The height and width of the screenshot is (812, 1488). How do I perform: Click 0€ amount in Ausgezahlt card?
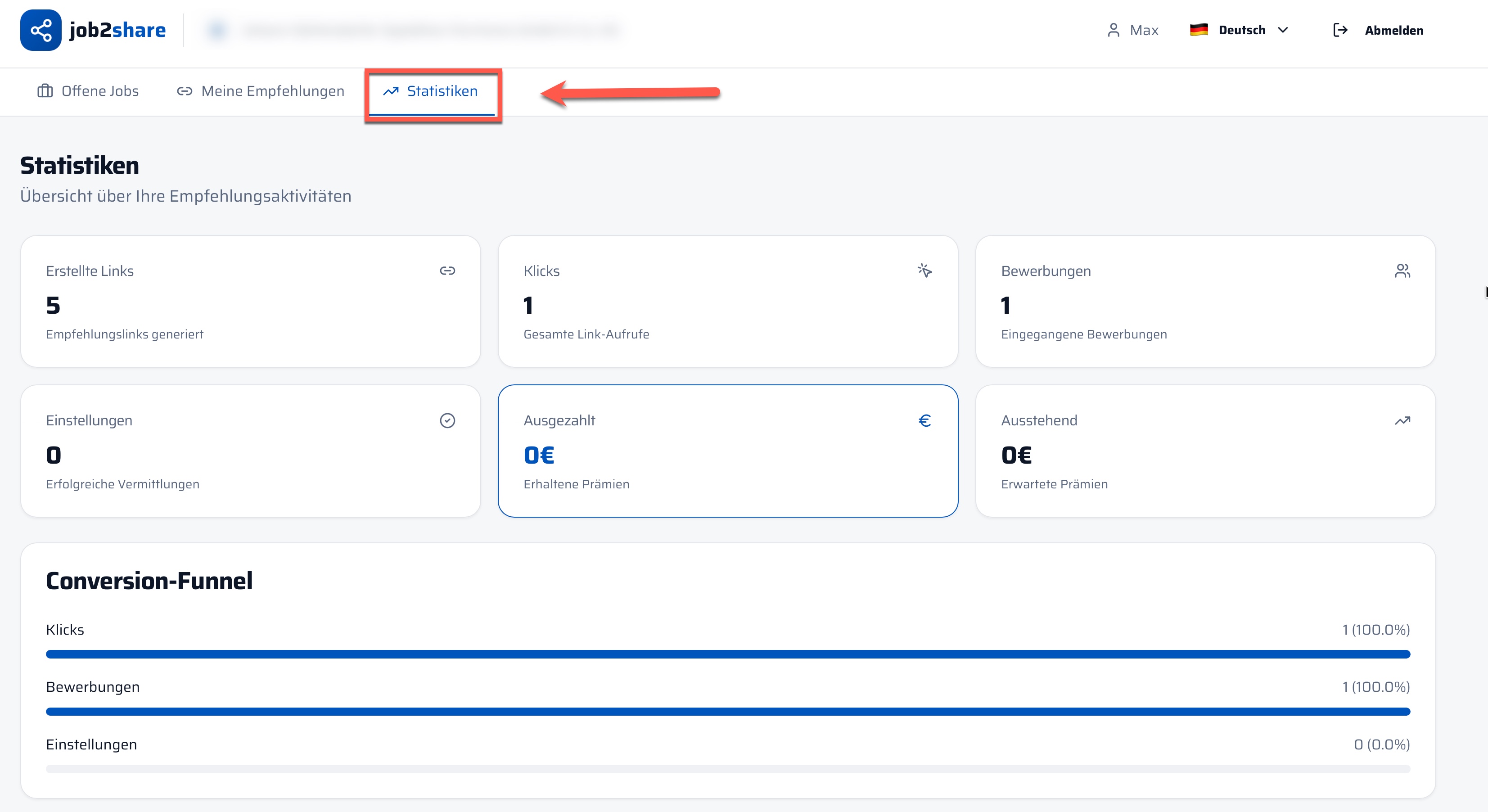pos(539,455)
